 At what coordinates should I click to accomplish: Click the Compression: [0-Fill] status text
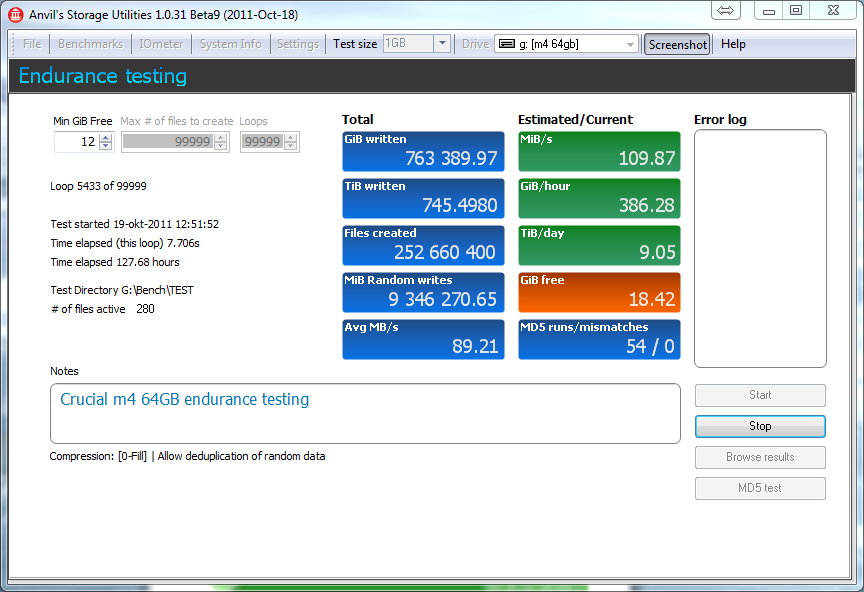[187, 456]
